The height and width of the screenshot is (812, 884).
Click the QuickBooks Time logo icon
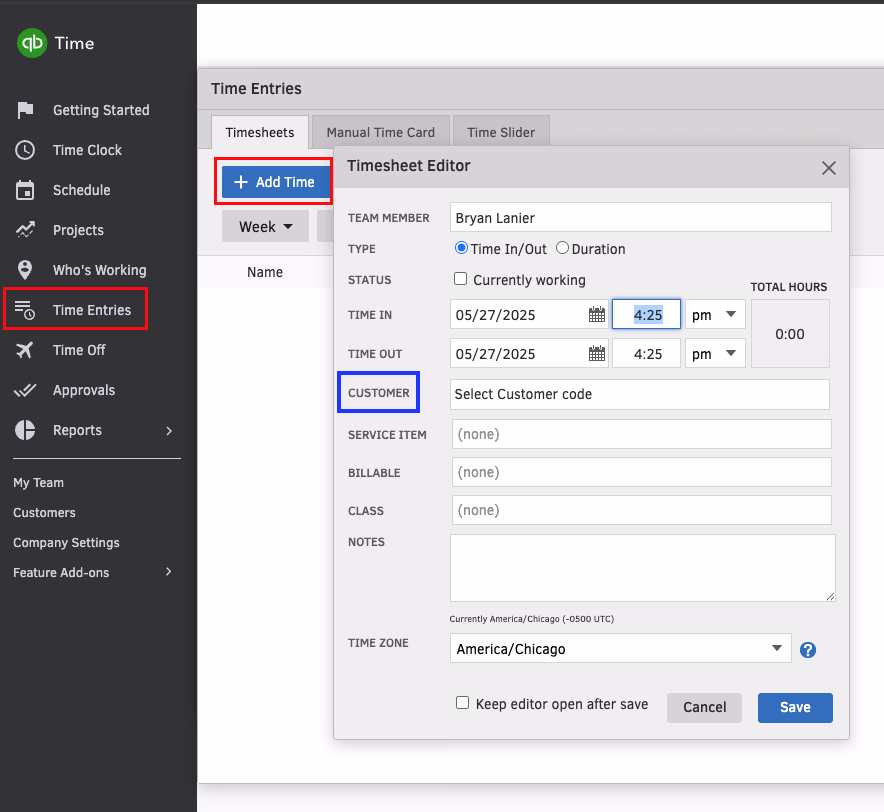click(32, 43)
